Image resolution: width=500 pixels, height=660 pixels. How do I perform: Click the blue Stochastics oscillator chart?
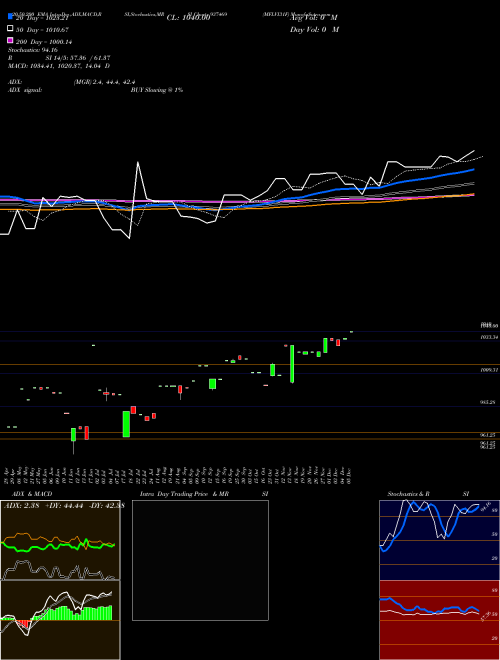439,540
